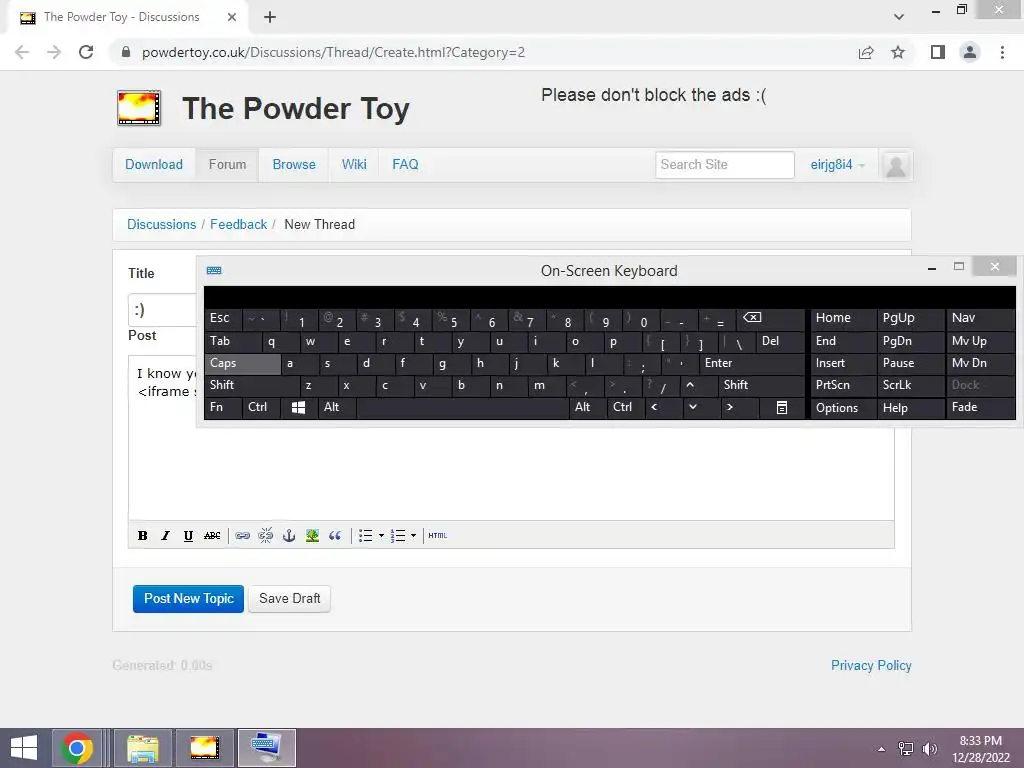
Task: Open Chrome tab search chevron
Action: (899, 17)
